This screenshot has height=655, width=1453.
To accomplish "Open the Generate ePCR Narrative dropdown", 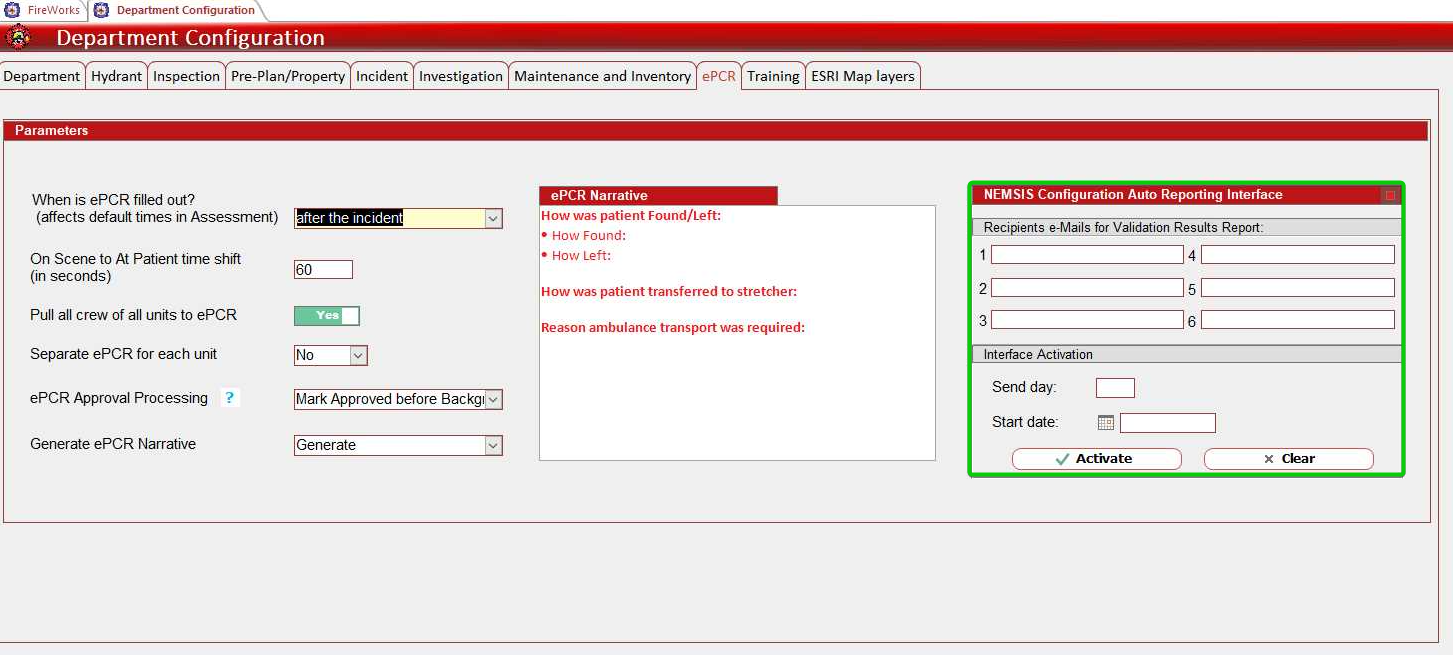I will click(x=492, y=445).
